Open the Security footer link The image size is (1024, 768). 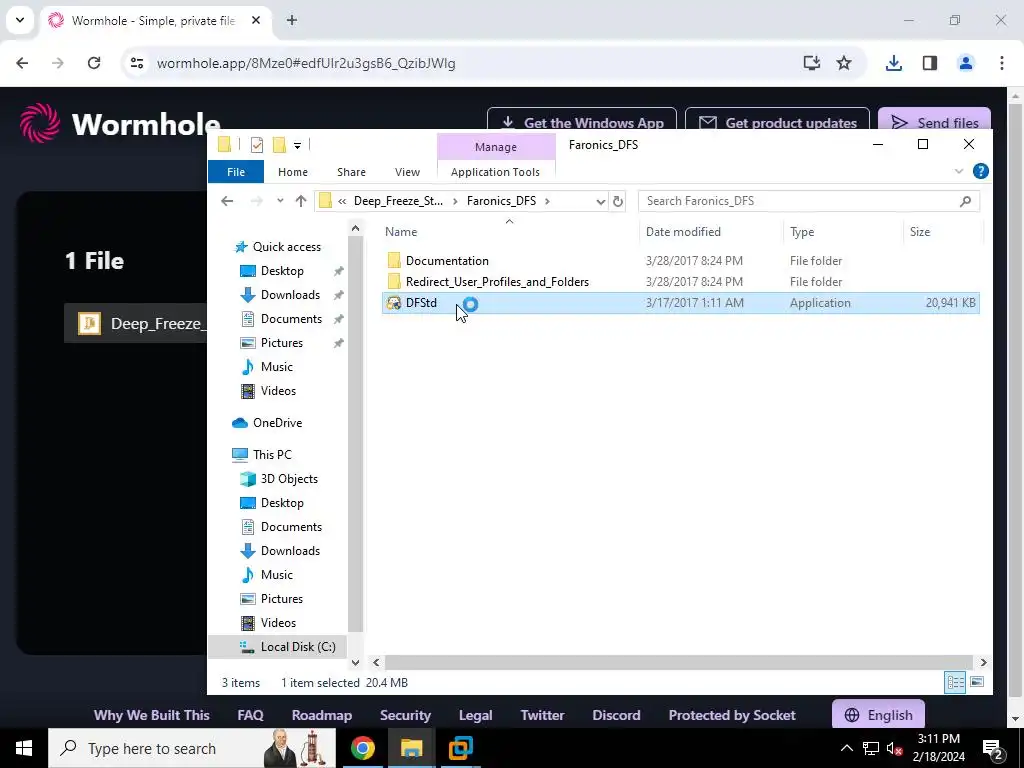tap(405, 715)
